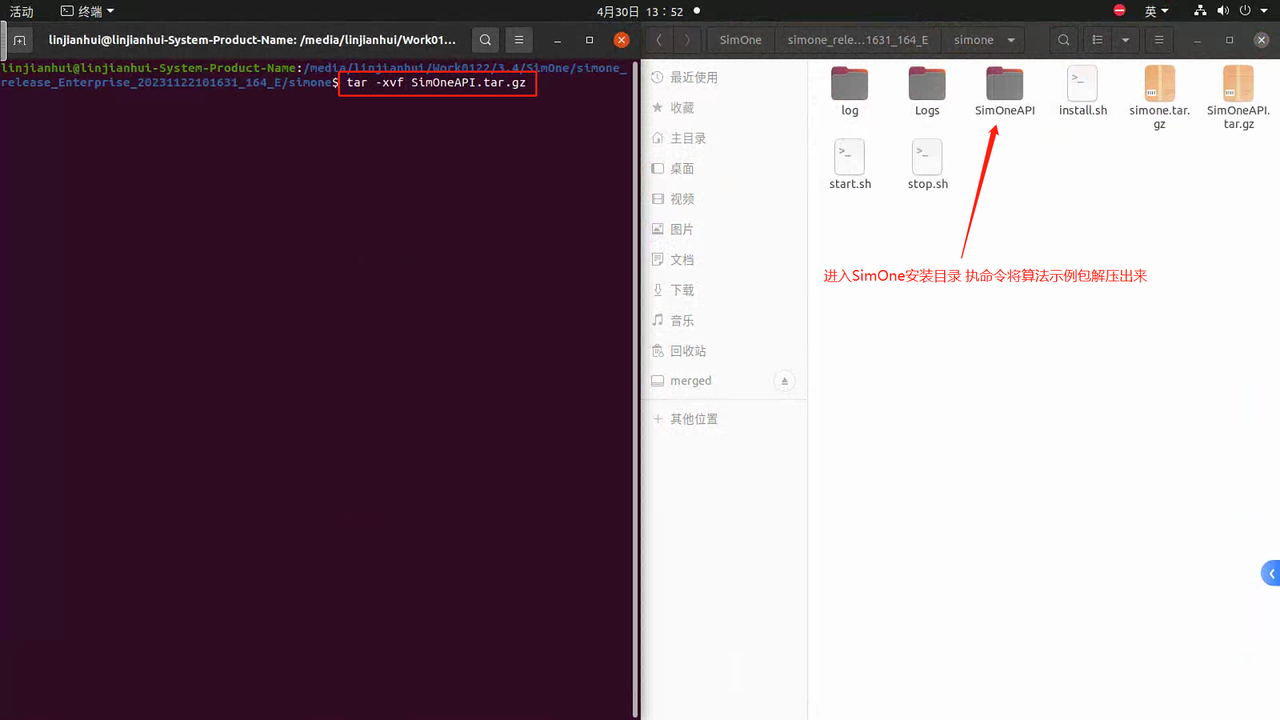
Task: Open input method 英 dropdown
Action: (x=1156, y=12)
